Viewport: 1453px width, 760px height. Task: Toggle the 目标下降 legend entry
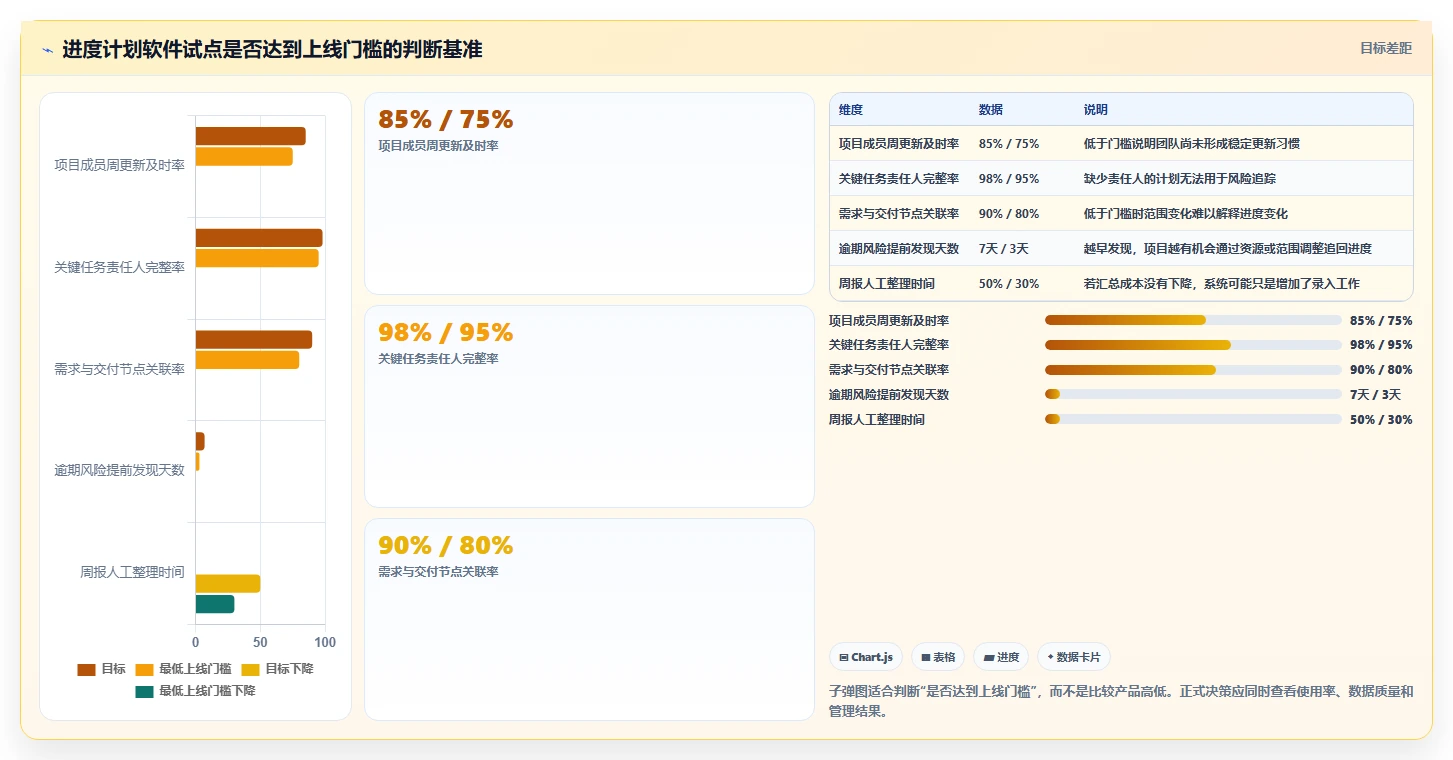[277, 669]
